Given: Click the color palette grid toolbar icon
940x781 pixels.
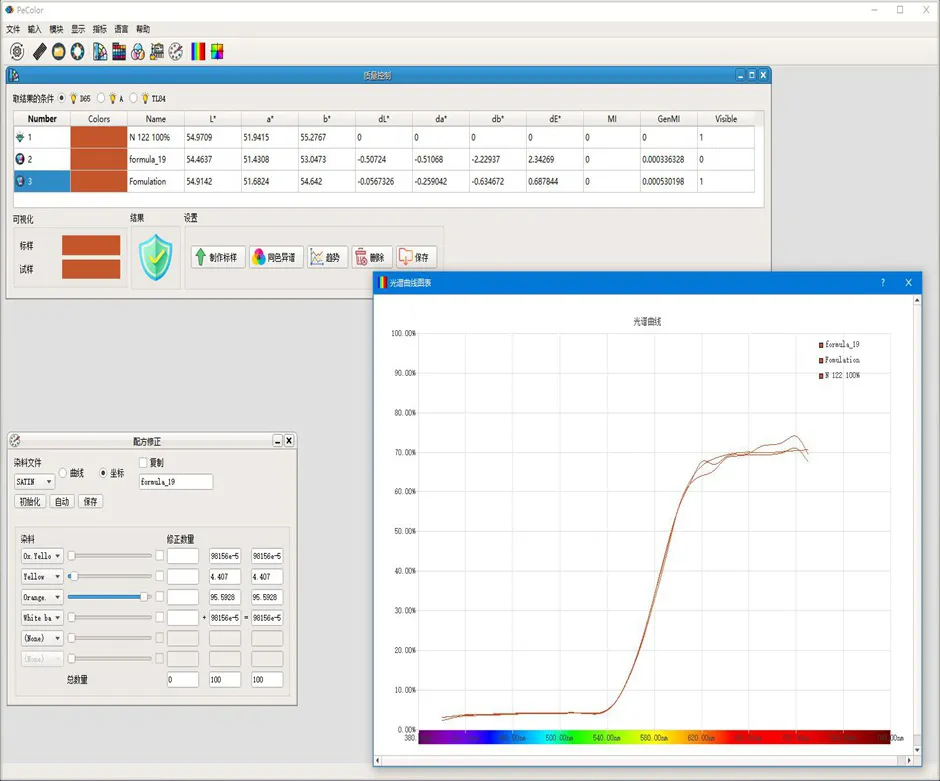Looking at the screenshot, I should [x=118, y=51].
